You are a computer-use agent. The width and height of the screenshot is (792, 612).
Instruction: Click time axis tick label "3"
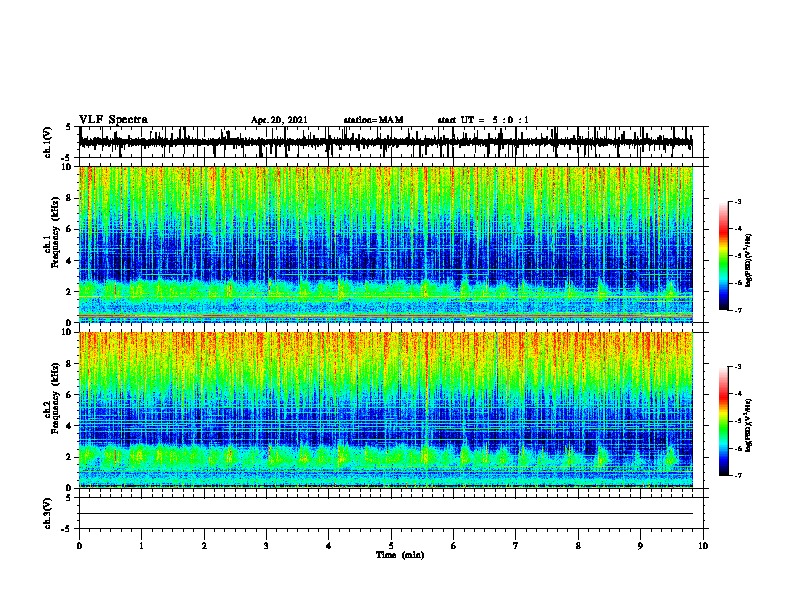pyautogui.click(x=266, y=546)
